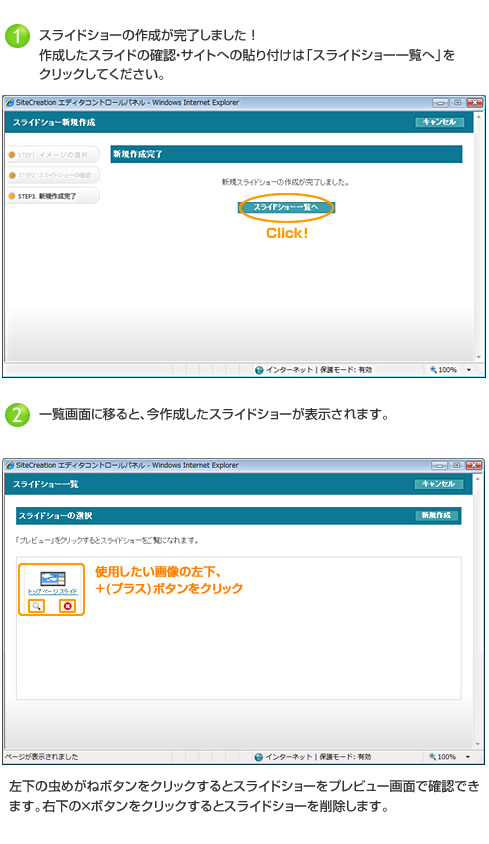
Task: Click the IE logo in upper title bar
Action: click(10, 103)
